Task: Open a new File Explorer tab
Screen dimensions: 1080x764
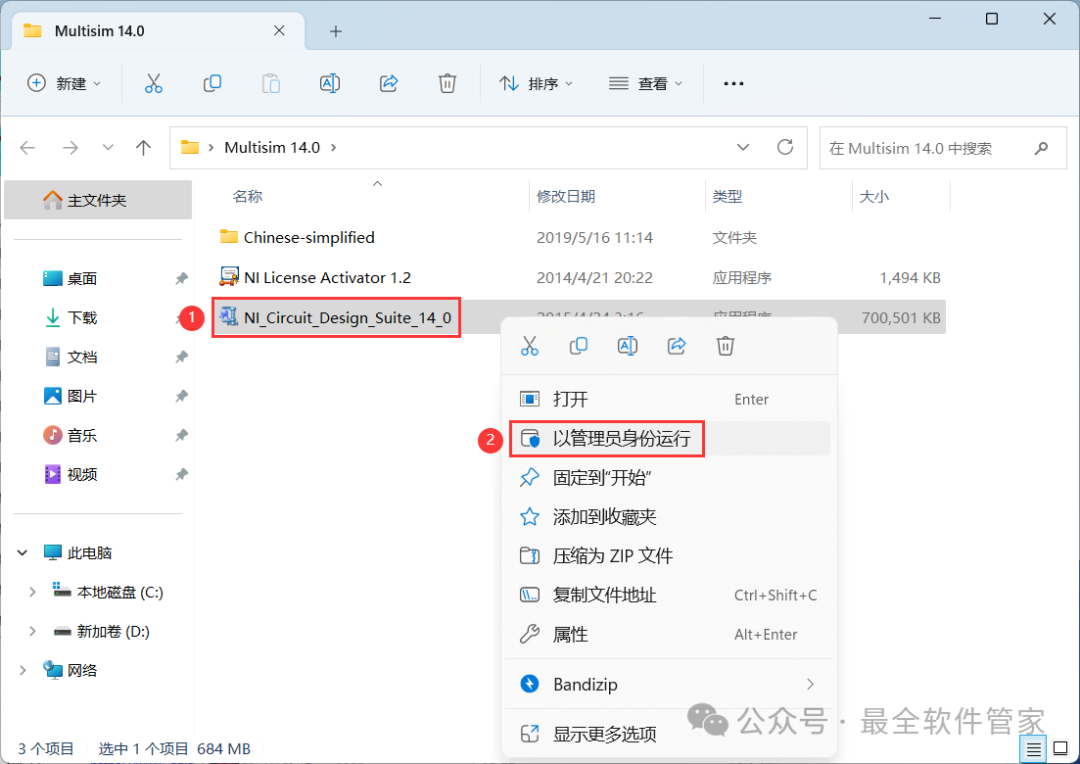Action: pos(335,31)
